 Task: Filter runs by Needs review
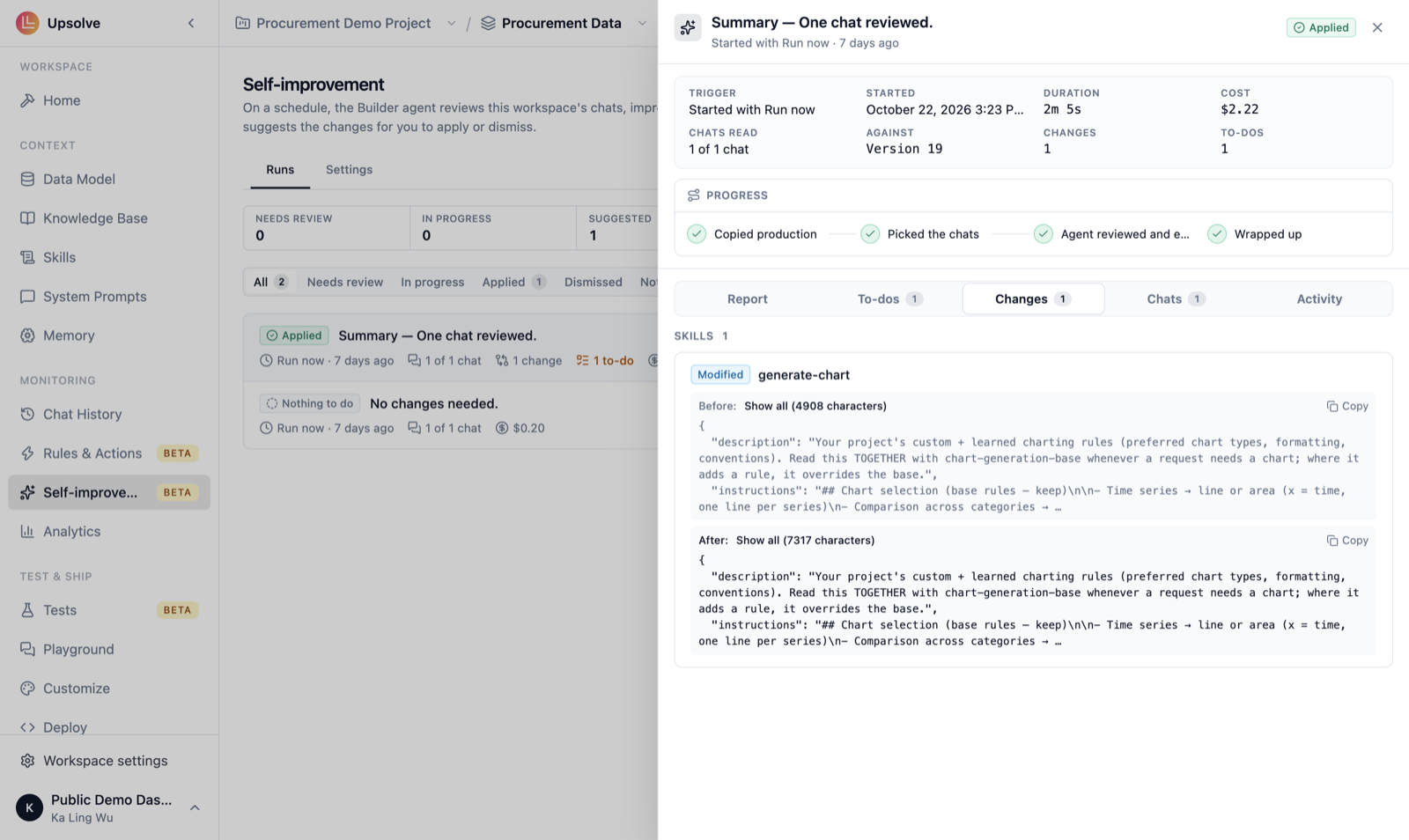344,282
